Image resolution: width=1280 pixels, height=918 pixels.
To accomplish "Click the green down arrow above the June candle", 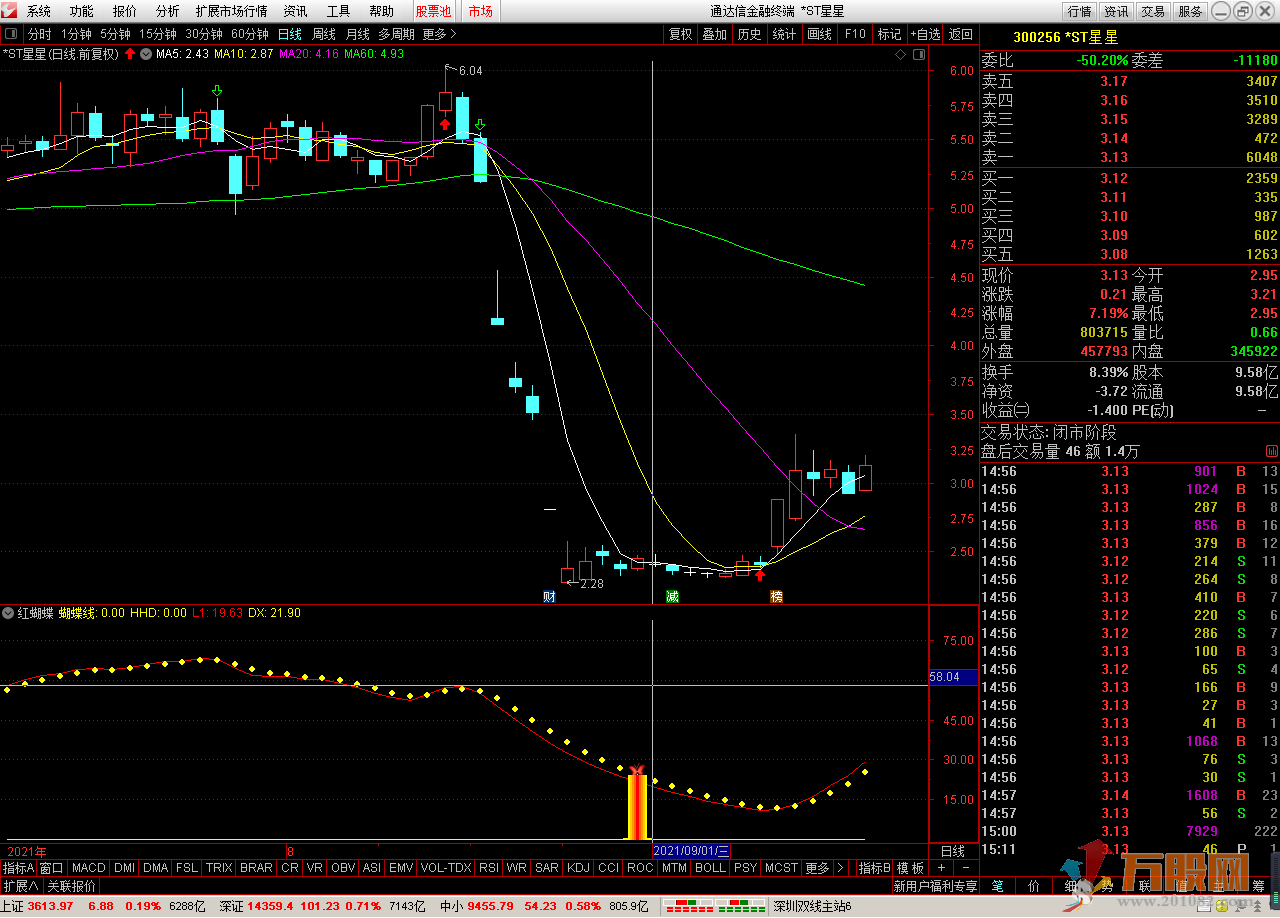I will coord(217,92).
